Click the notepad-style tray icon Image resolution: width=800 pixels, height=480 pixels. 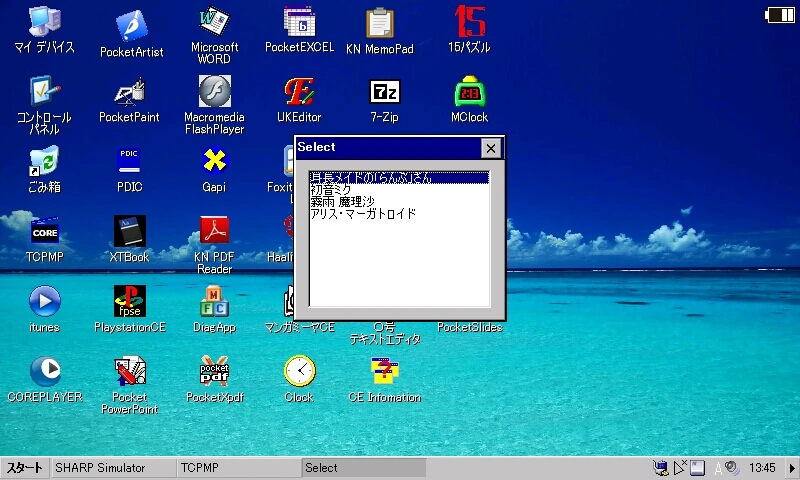(697, 468)
